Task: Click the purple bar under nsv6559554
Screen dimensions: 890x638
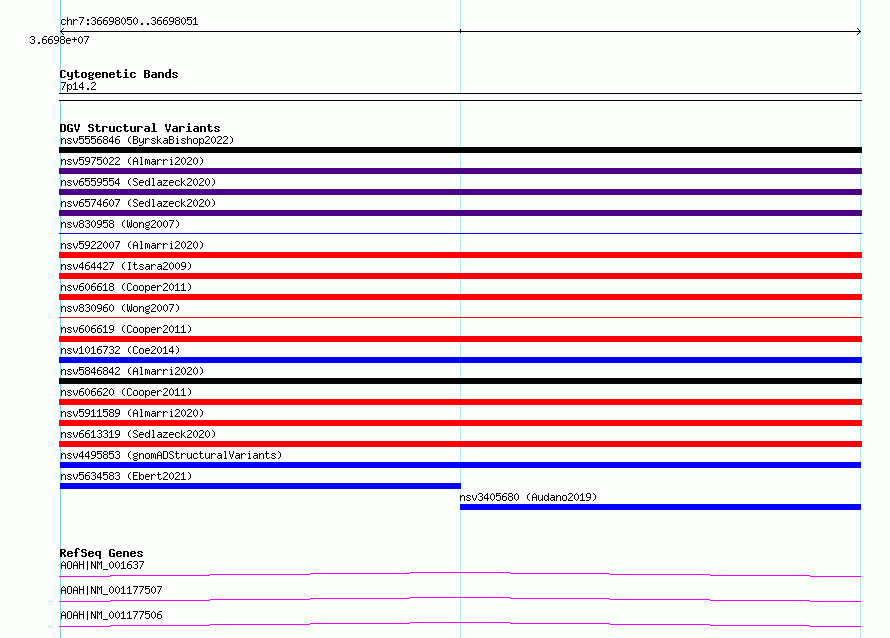Action: (x=460, y=192)
